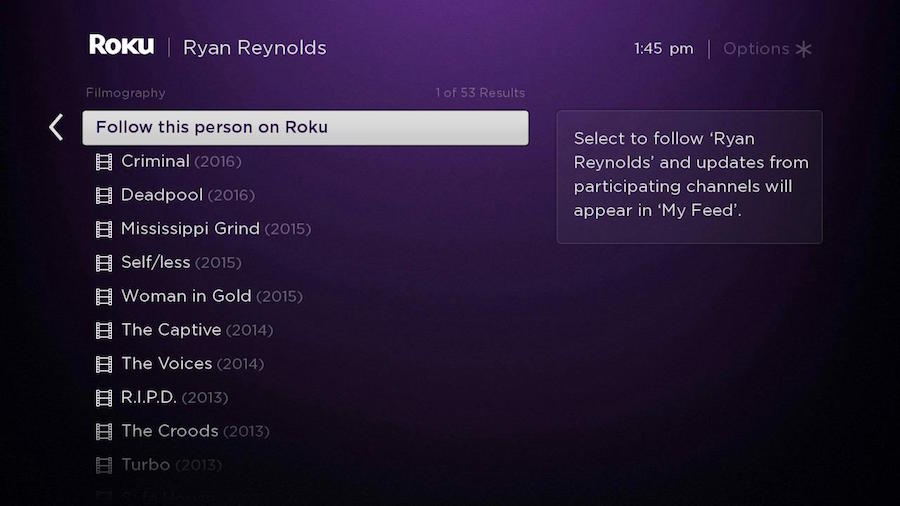Screen dimensions: 900x506
Task: Click the film icon next to R.I.P.D.
Action: (104, 398)
